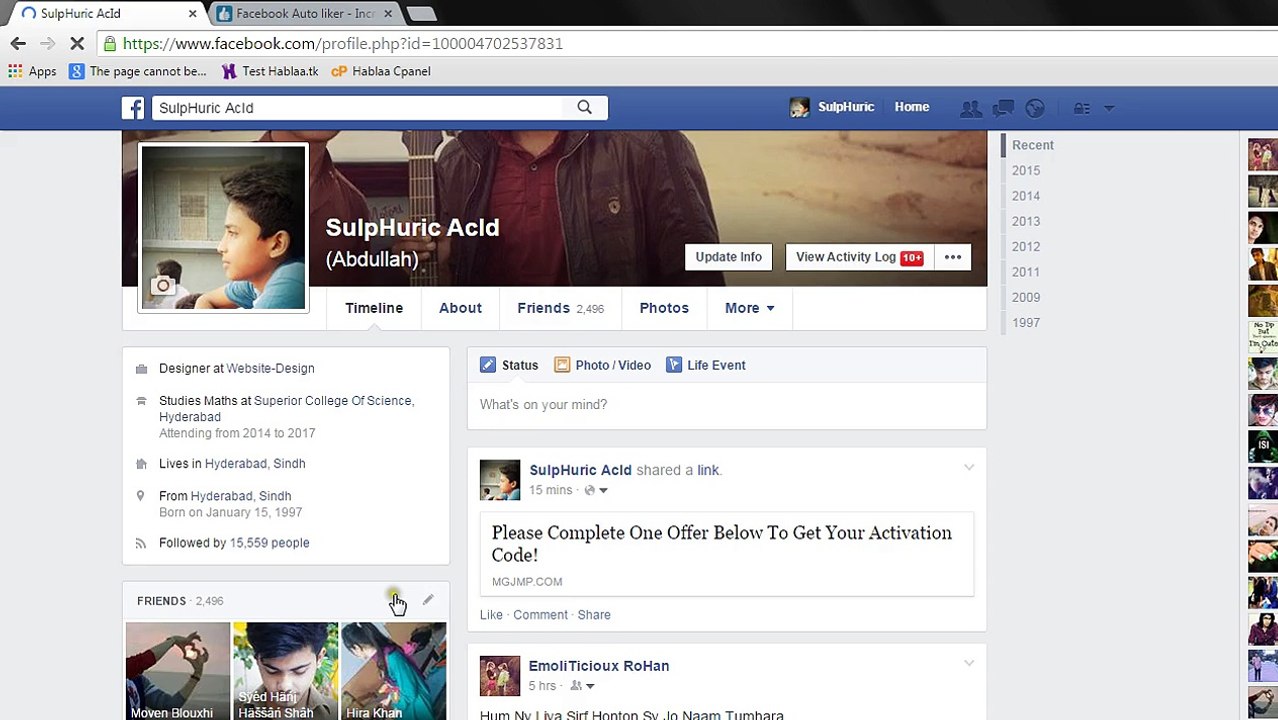This screenshot has width=1278, height=720.
Task: Click the profile picture camera icon
Action: pyautogui.click(x=162, y=286)
